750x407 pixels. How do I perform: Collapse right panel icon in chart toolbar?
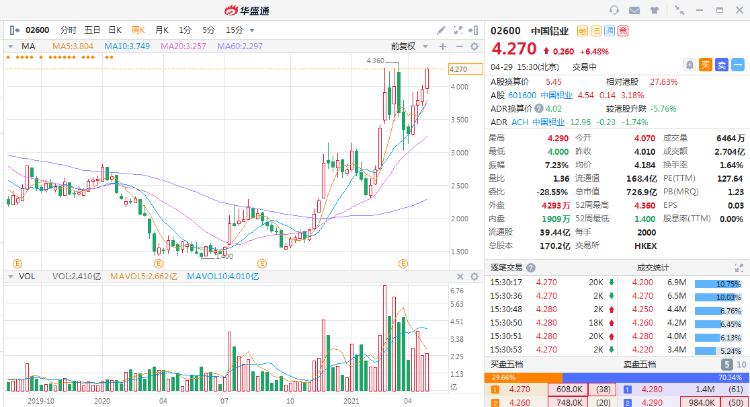tap(474, 30)
